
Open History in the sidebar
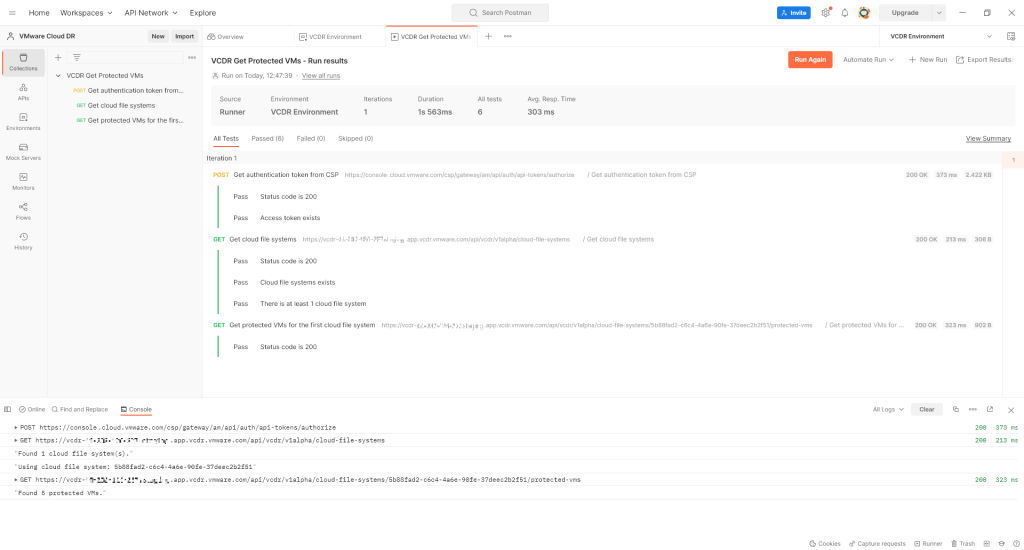[x=24, y=242]
